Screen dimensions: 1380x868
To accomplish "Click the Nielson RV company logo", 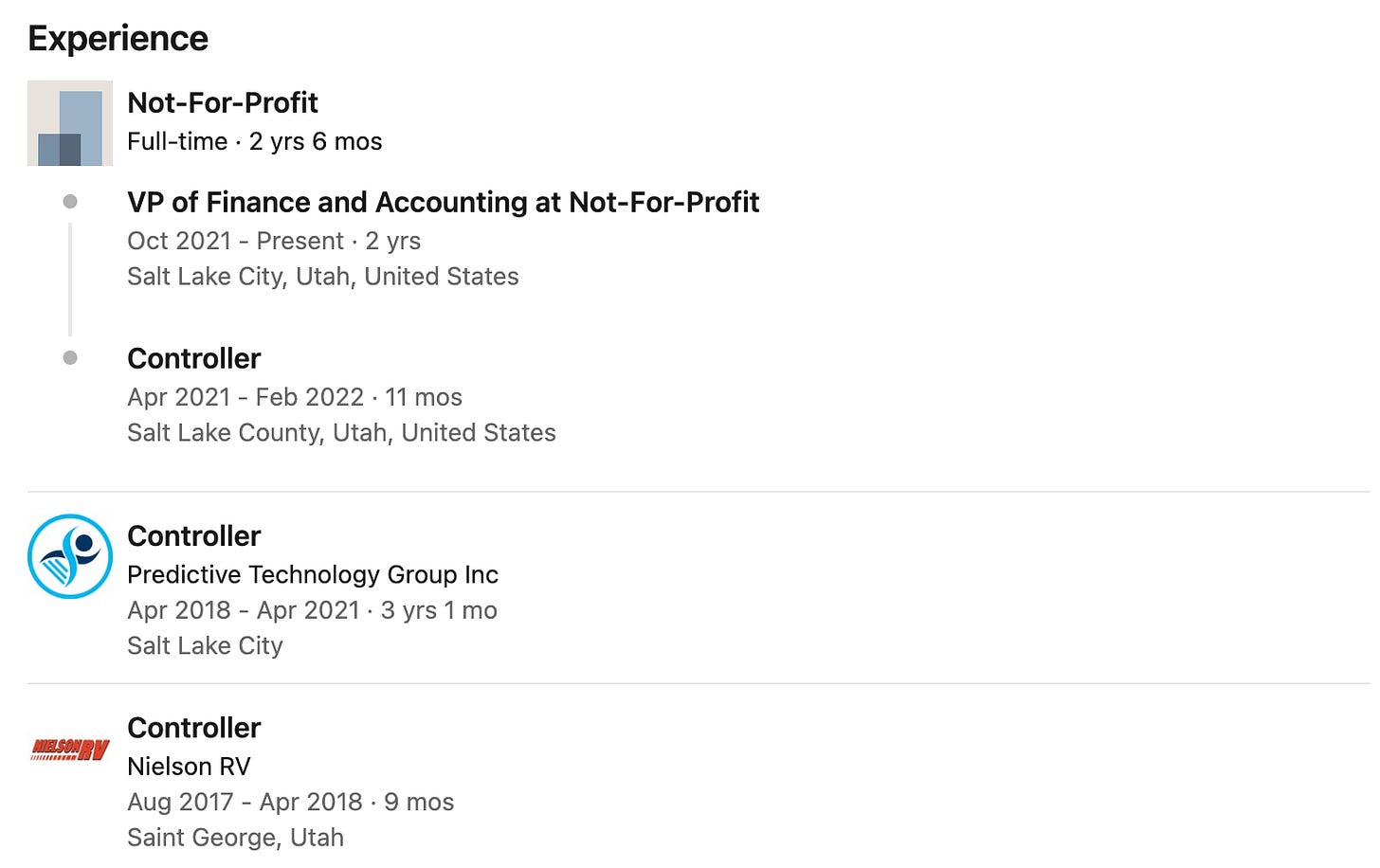I will [70, 750].
